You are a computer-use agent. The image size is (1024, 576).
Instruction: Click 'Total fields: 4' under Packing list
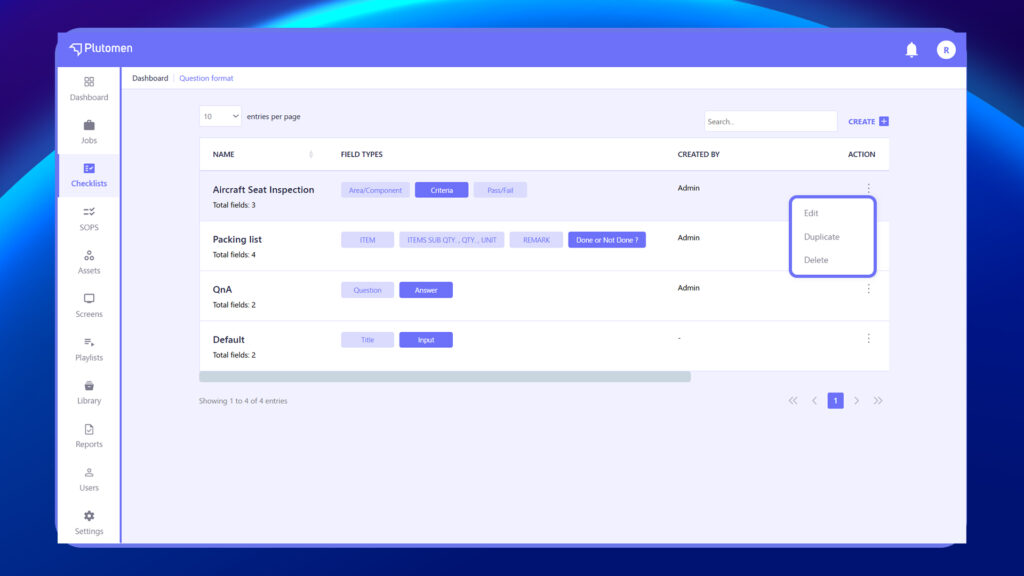point(234,255)
